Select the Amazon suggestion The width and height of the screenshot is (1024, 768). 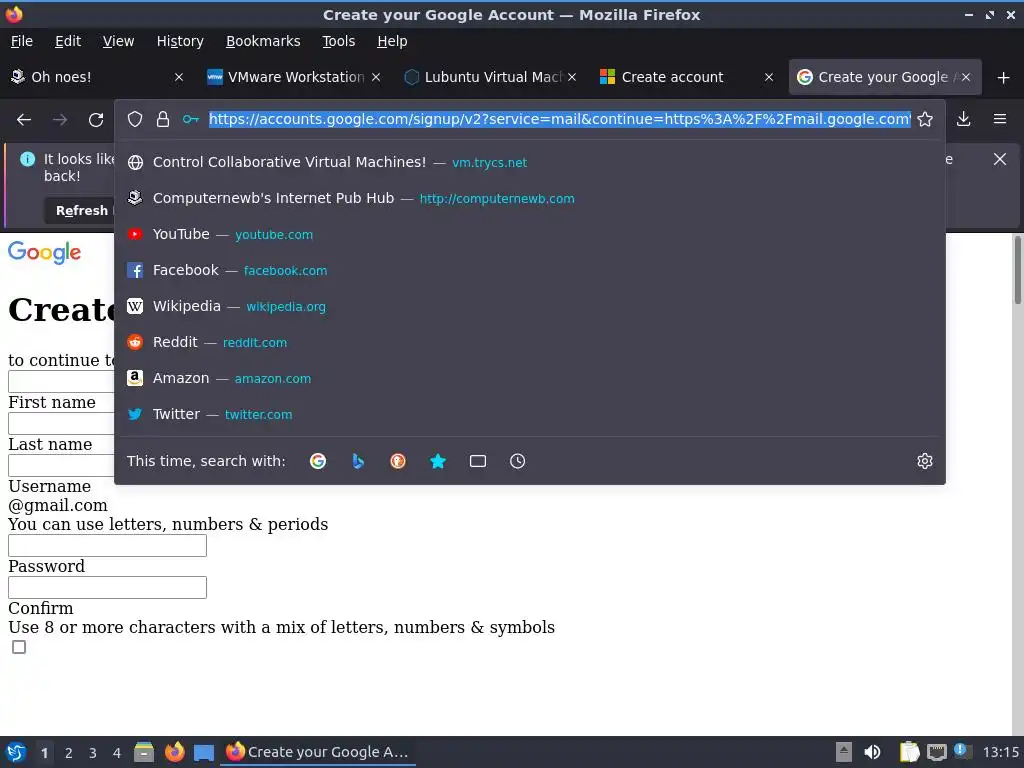530,378
